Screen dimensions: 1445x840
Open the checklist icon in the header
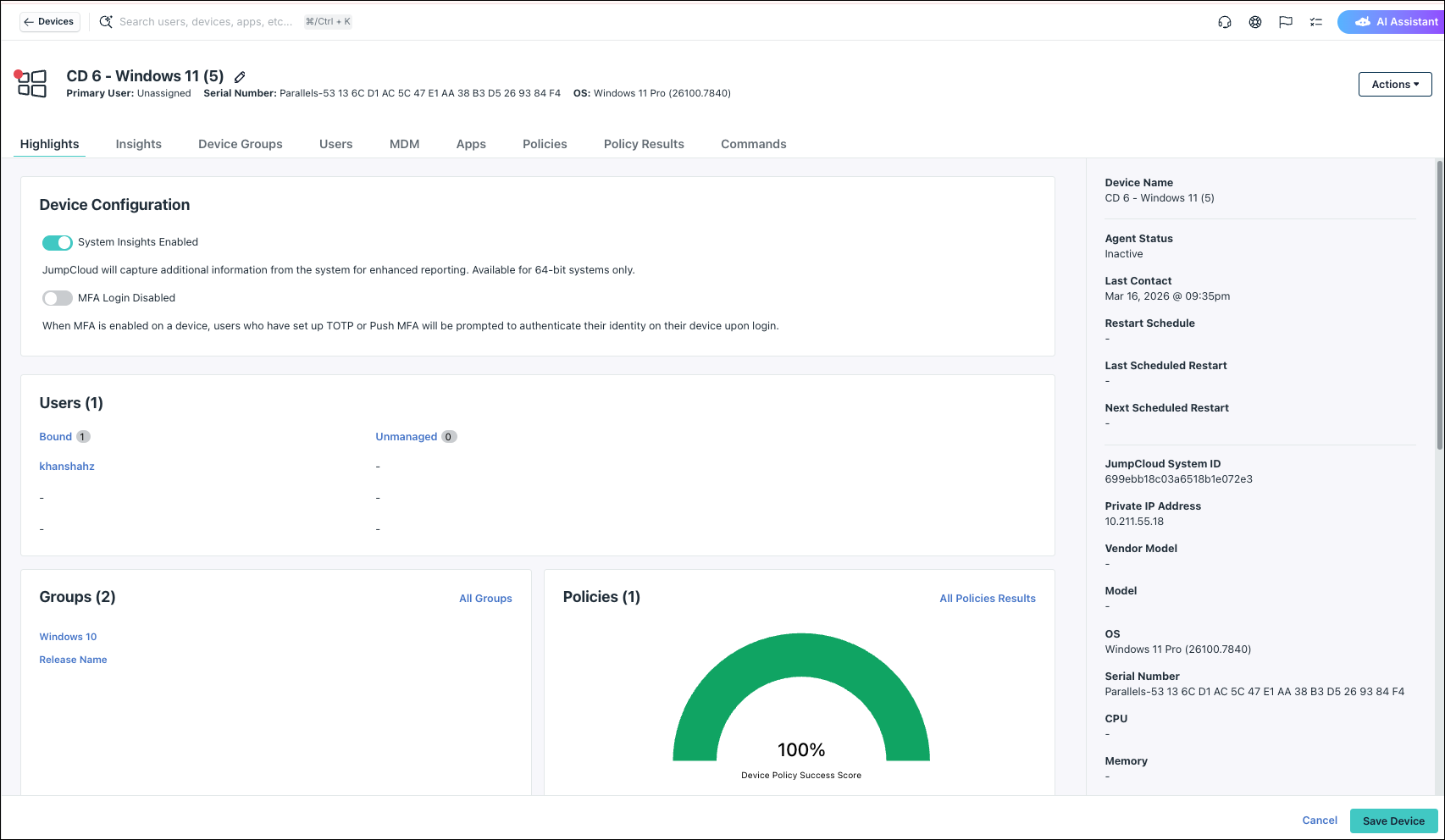[x=1316, y=22]
